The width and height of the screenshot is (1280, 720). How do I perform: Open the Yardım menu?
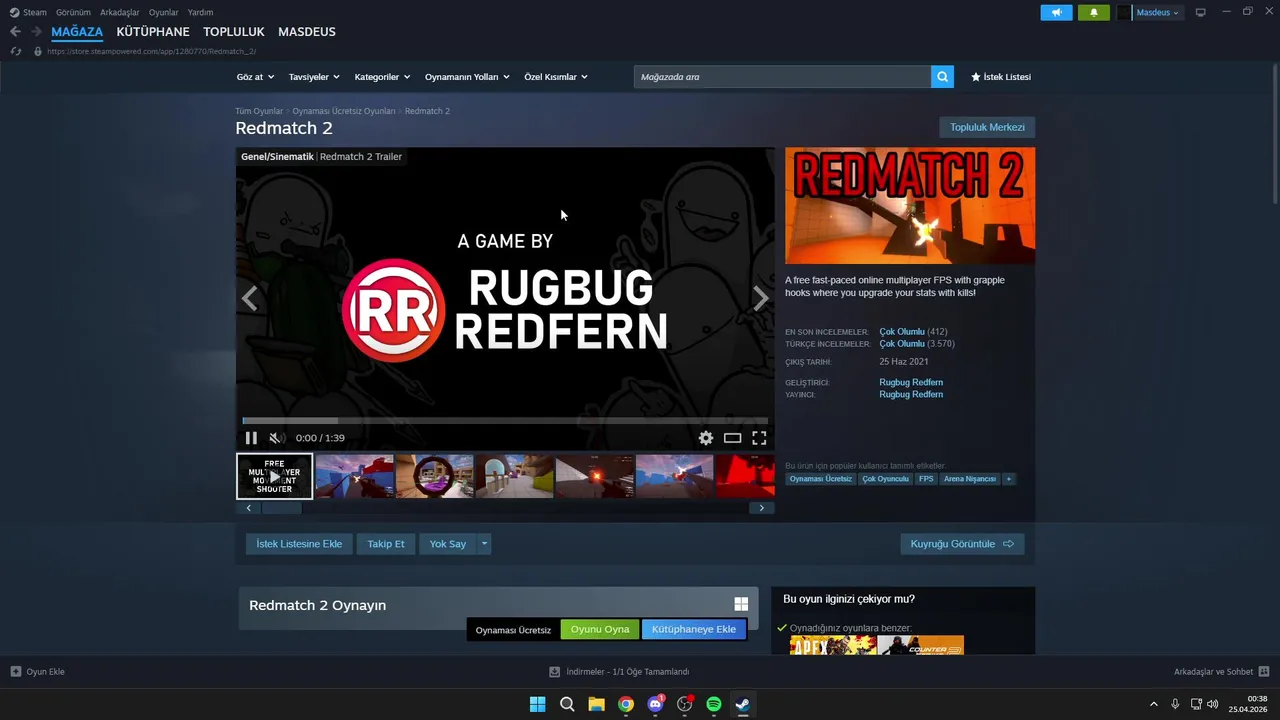click(x=200, y=12)
